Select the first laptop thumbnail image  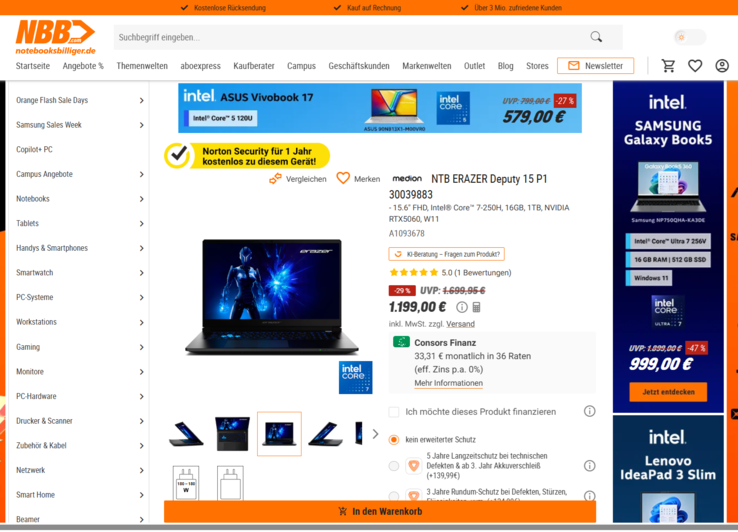pos(186,434)
